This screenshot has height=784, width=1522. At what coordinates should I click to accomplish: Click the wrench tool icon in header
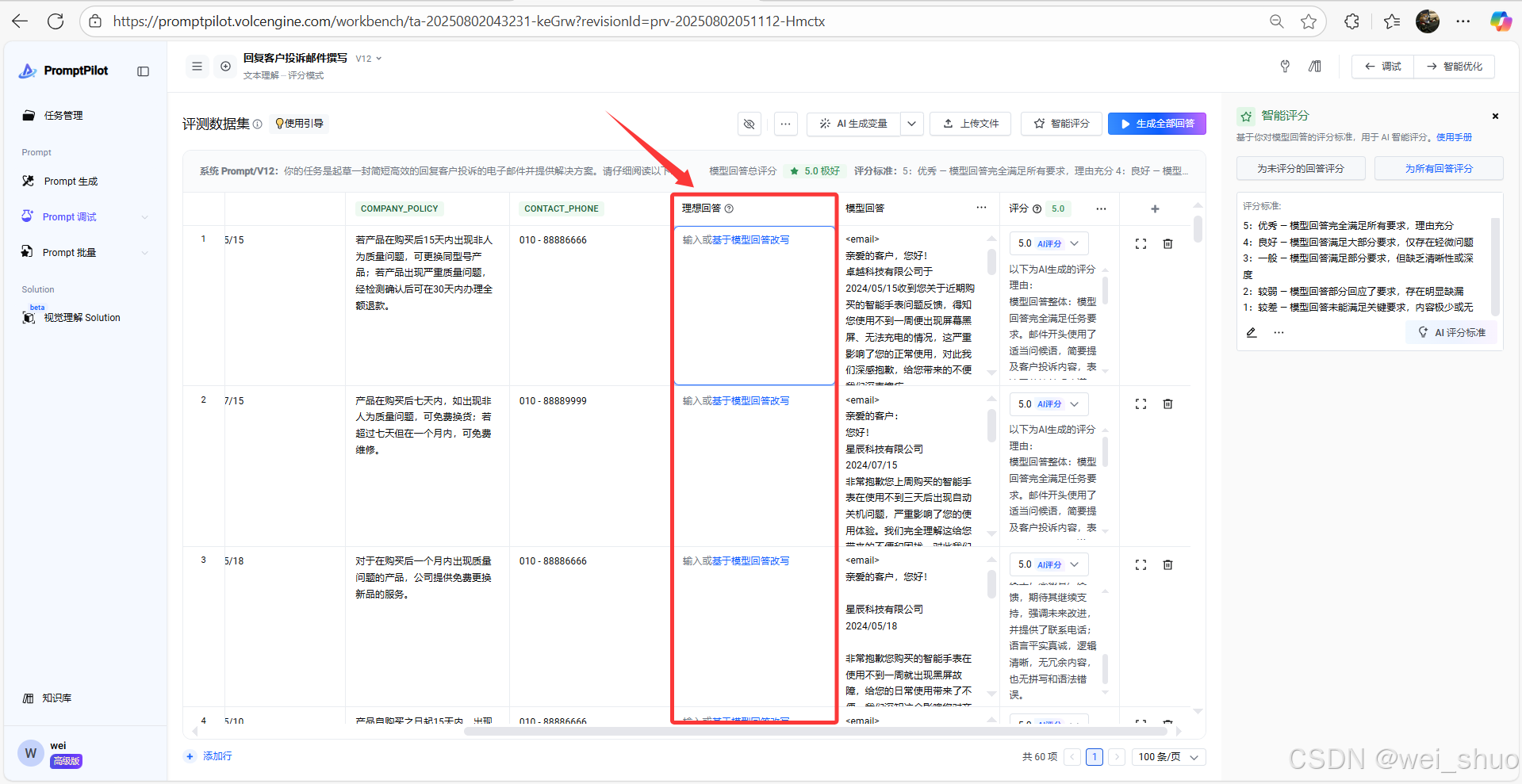pos(1285,67)
